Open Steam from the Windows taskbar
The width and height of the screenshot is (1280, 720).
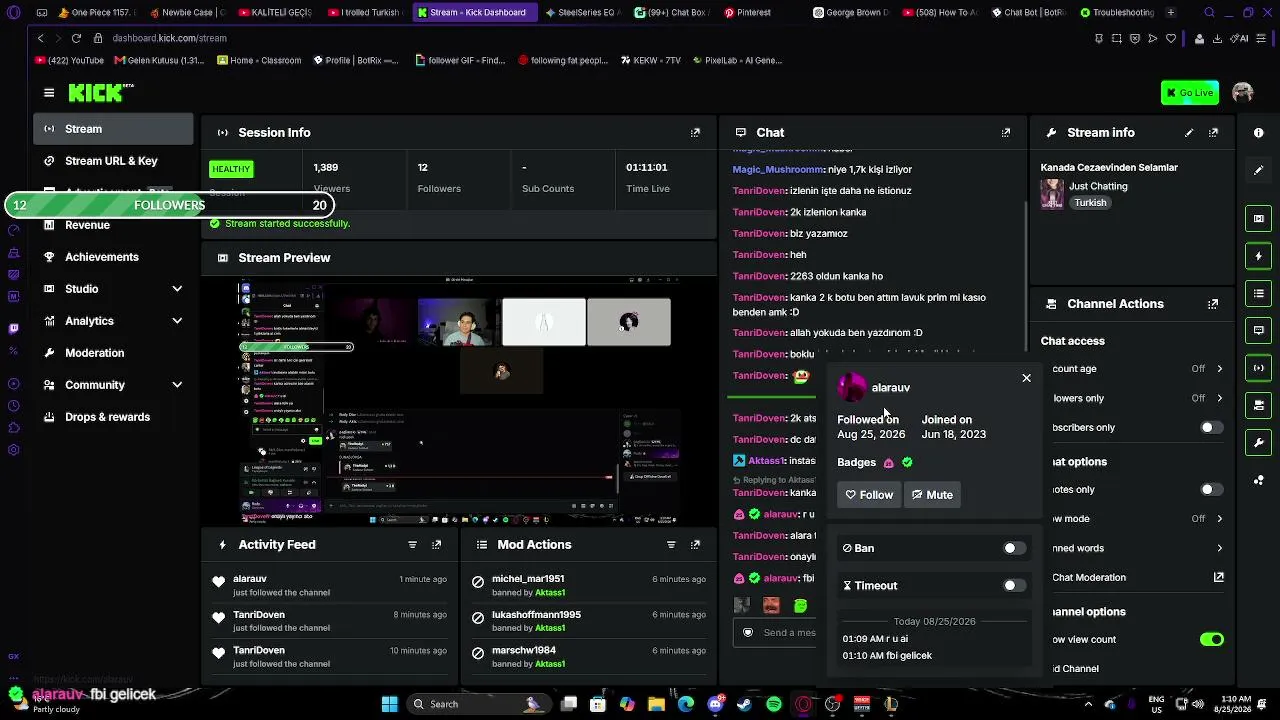[x=744, y=704]
